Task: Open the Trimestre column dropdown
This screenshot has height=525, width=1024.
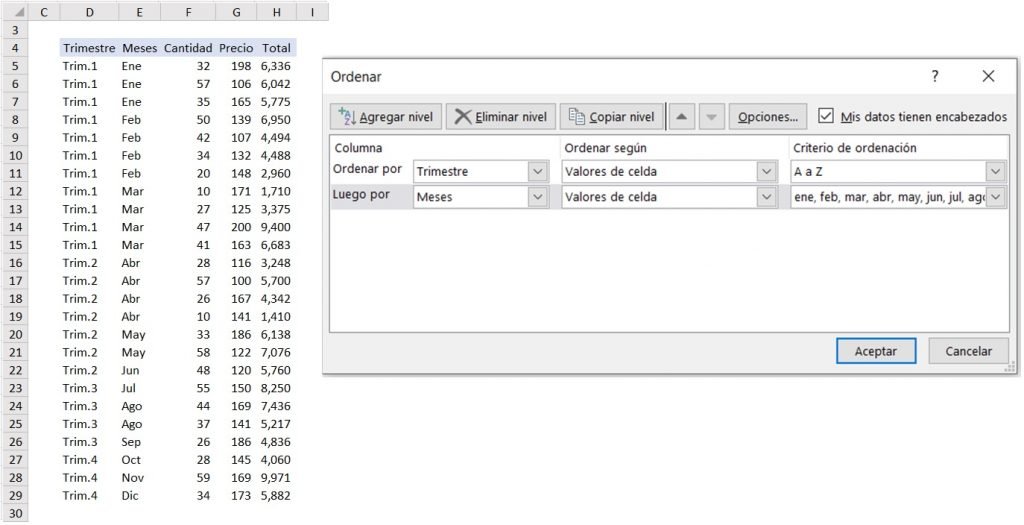Action: pos(537,172)
